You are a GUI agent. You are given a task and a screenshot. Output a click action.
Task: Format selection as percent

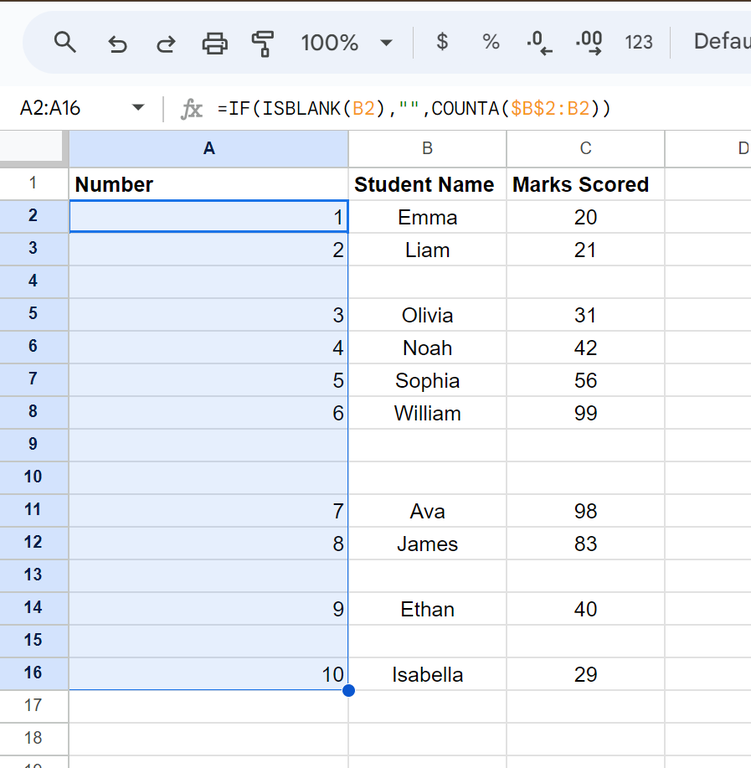[491, 42]
